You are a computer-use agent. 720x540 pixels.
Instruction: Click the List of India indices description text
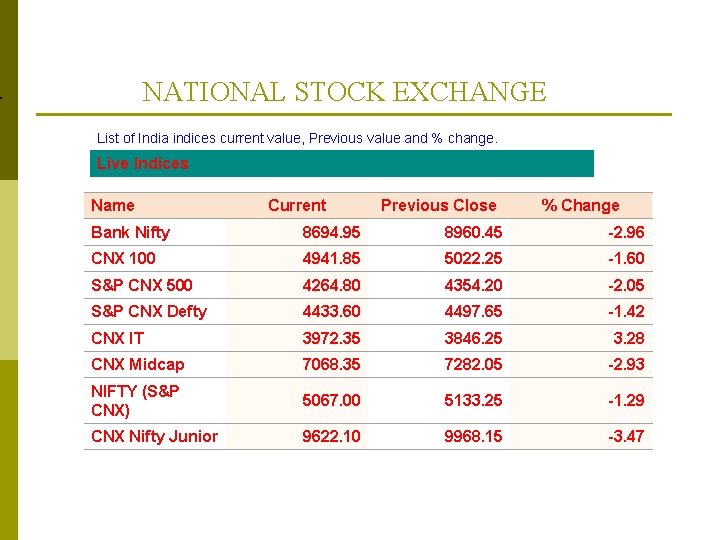(x=297, y=138)
